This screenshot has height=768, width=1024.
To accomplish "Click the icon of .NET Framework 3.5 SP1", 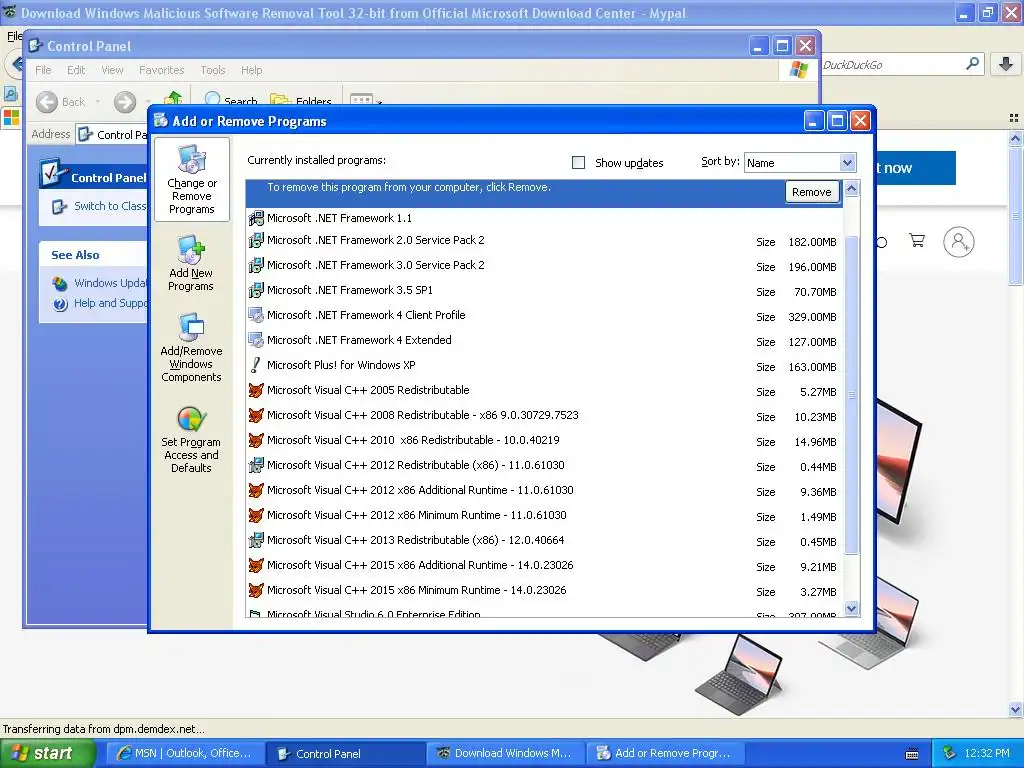I will click(256, 290).
